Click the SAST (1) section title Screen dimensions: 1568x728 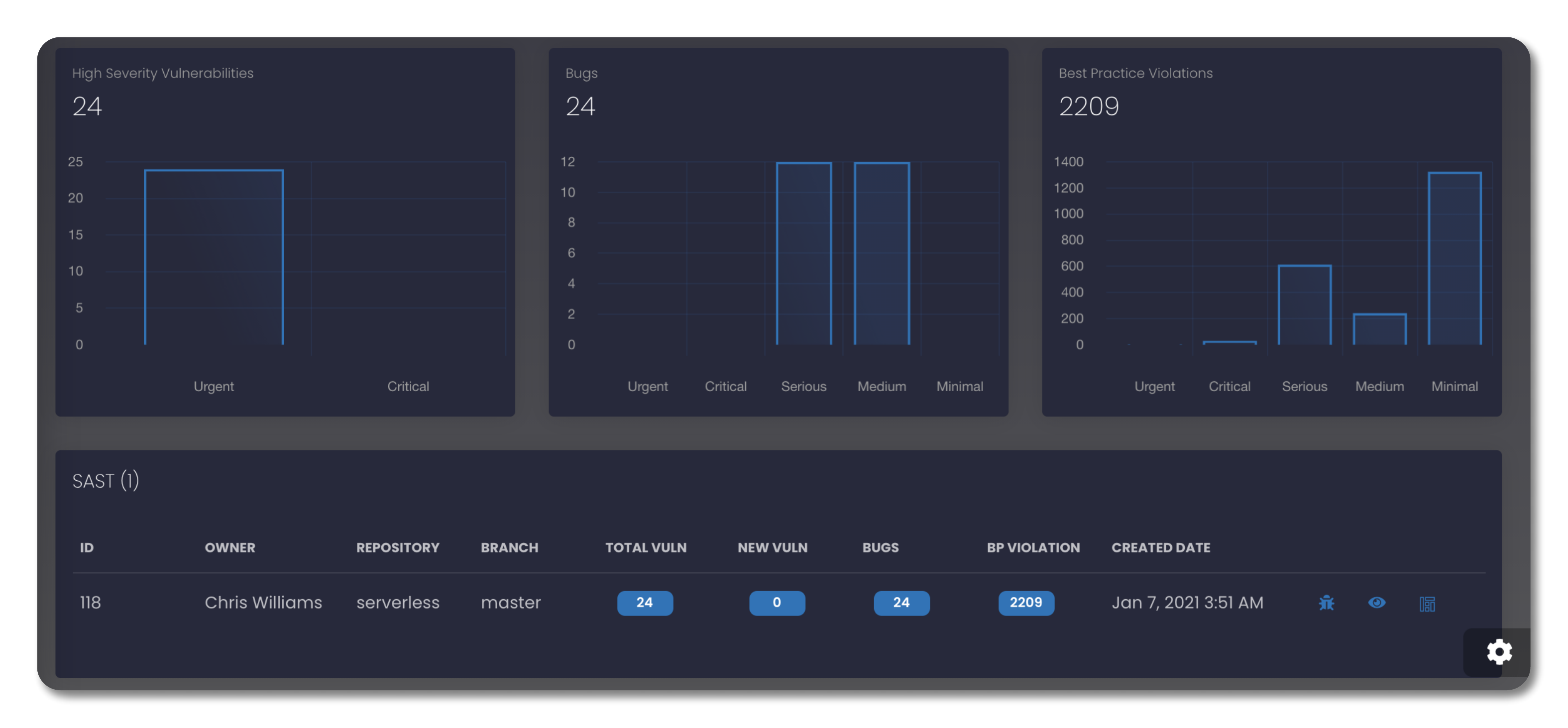[106, 481]
